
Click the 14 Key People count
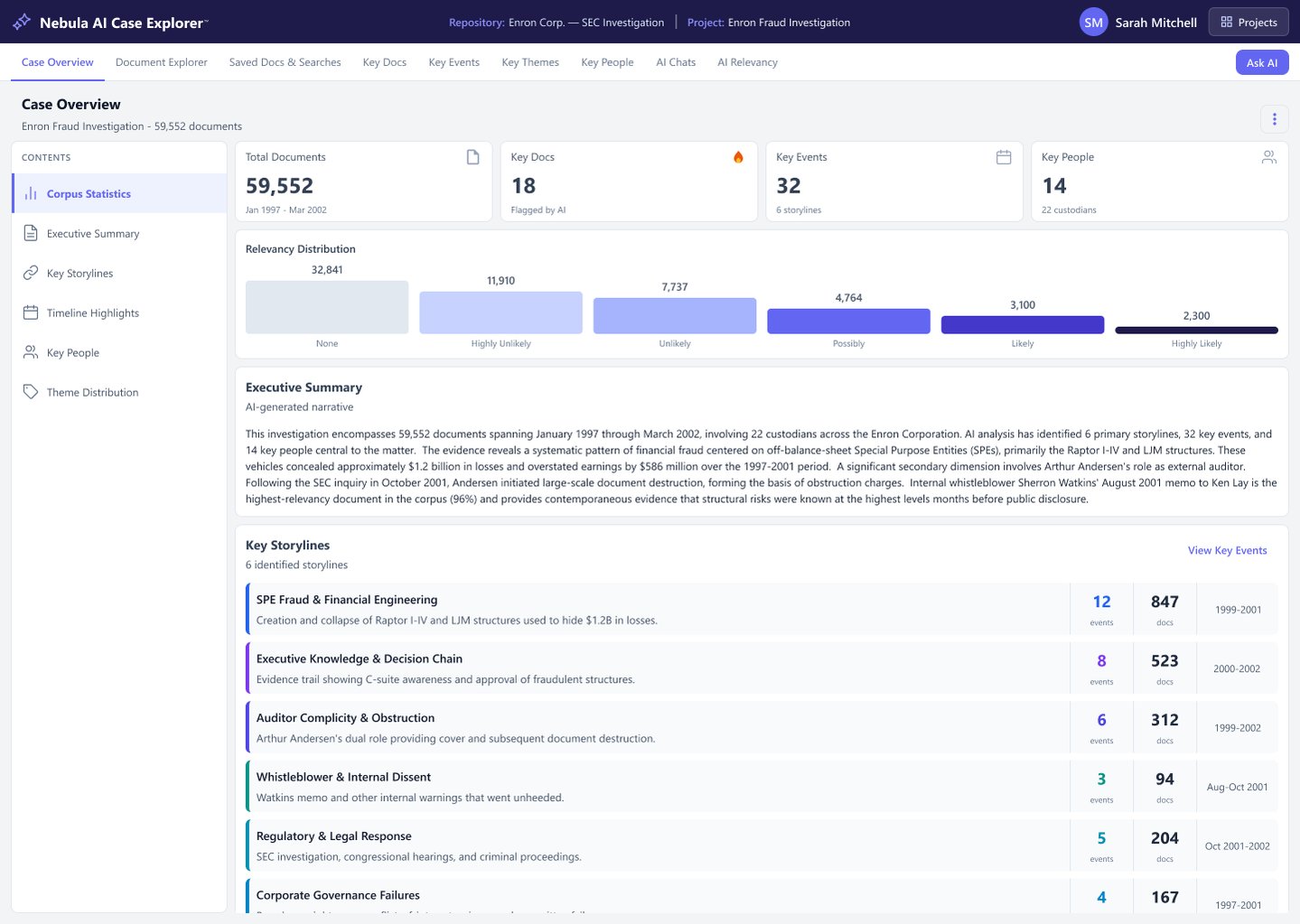(x=1054, y=186)
